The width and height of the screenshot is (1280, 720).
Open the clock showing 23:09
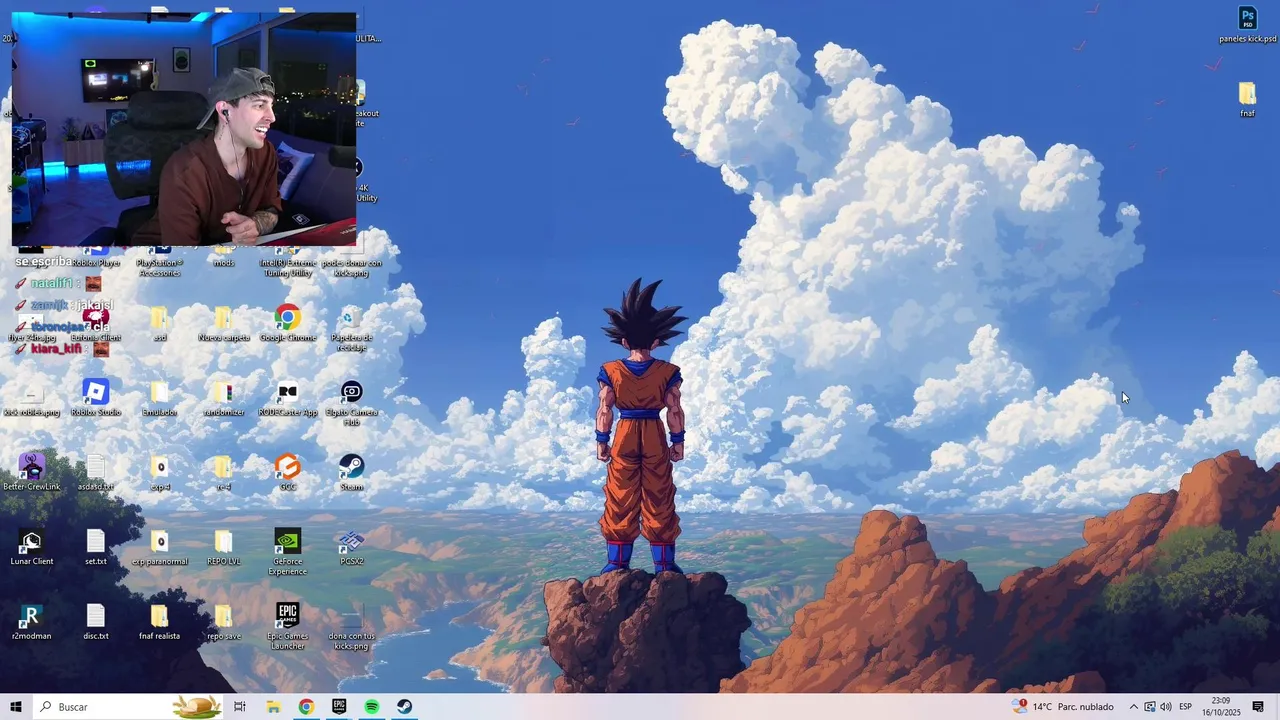1221,707
